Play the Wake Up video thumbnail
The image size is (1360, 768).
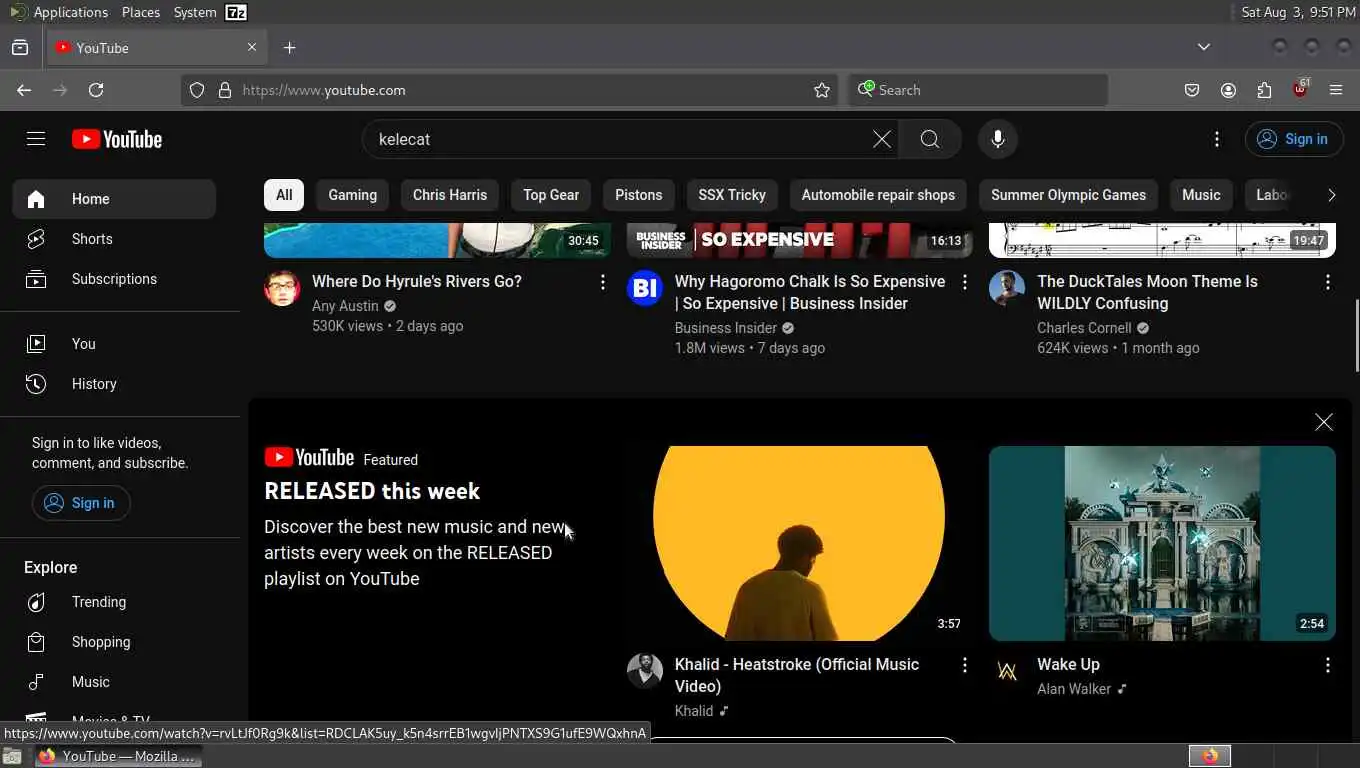[x=1162, y=543]
